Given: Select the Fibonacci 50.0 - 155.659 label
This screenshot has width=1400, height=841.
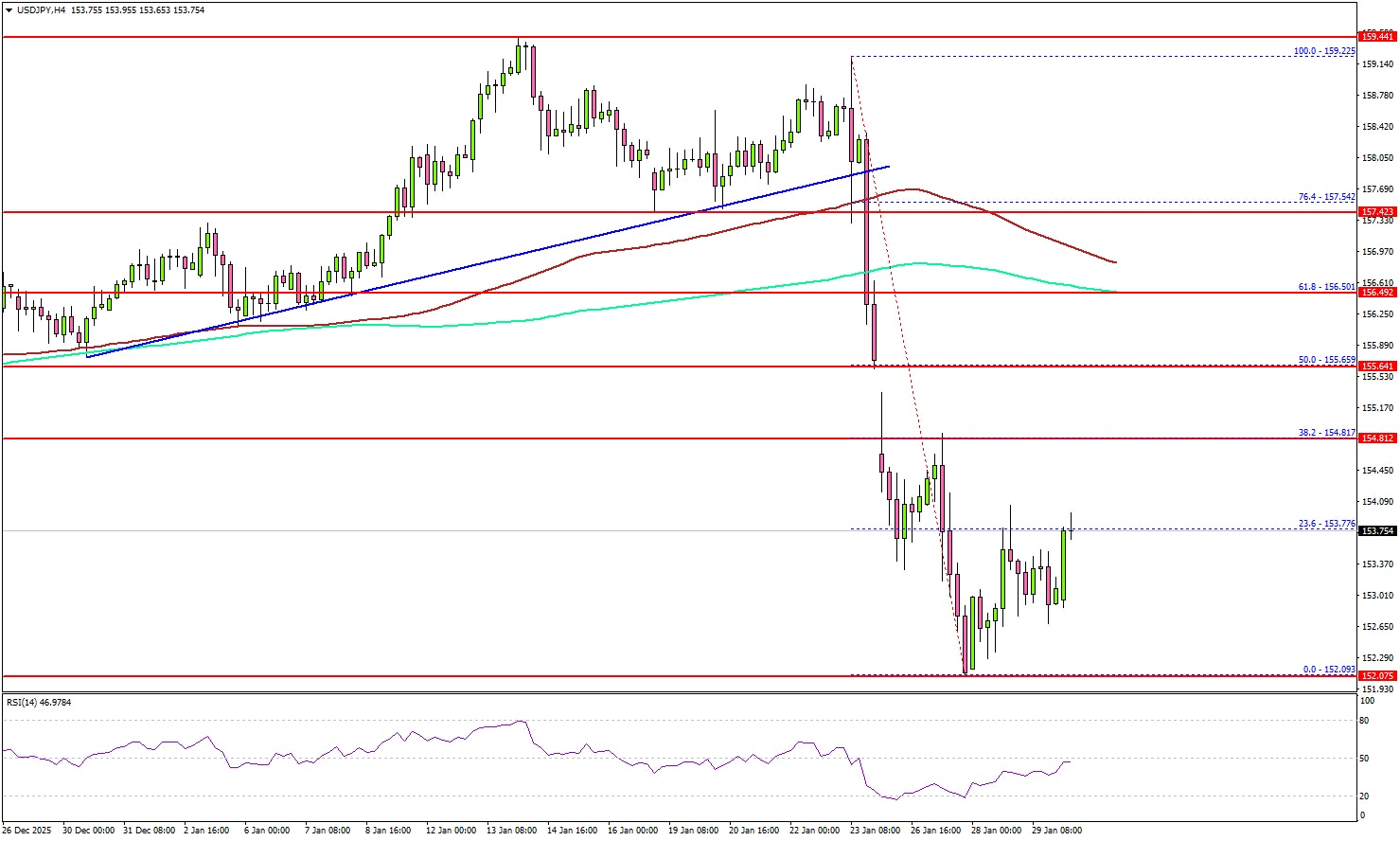Looking at the screenshot, I should pyautogui.click(x=1326, y=360).
